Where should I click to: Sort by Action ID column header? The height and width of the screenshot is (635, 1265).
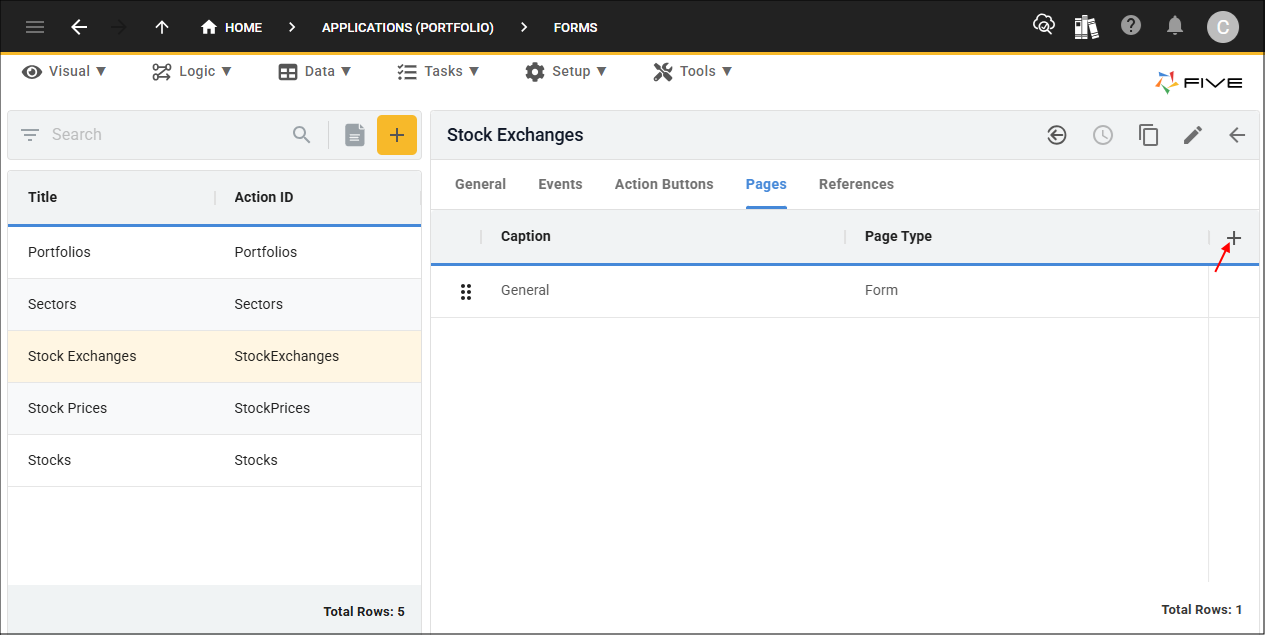point(264,197)
